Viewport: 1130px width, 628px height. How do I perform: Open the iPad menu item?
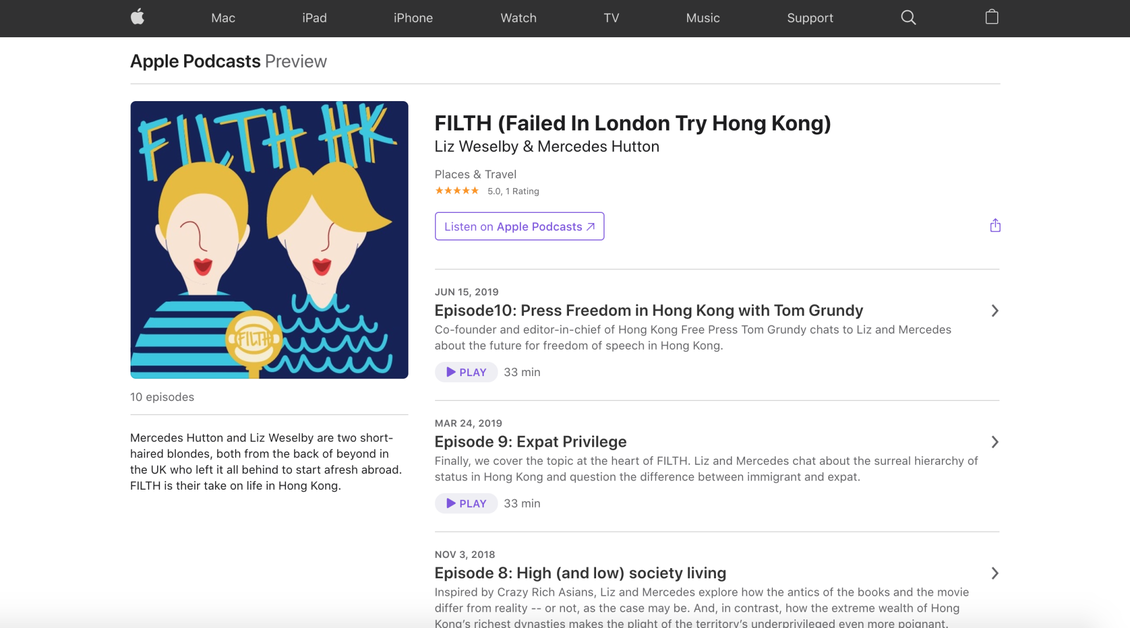pyautogui.click(x=314, y=18)
